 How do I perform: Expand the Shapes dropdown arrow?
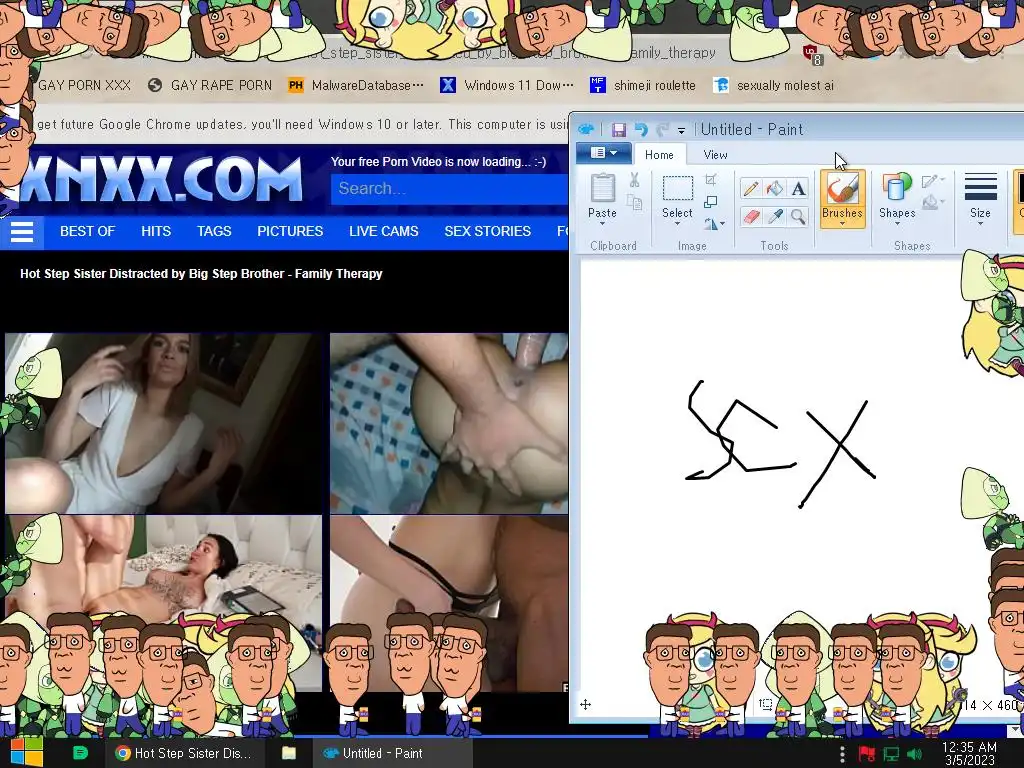[897, 224]
